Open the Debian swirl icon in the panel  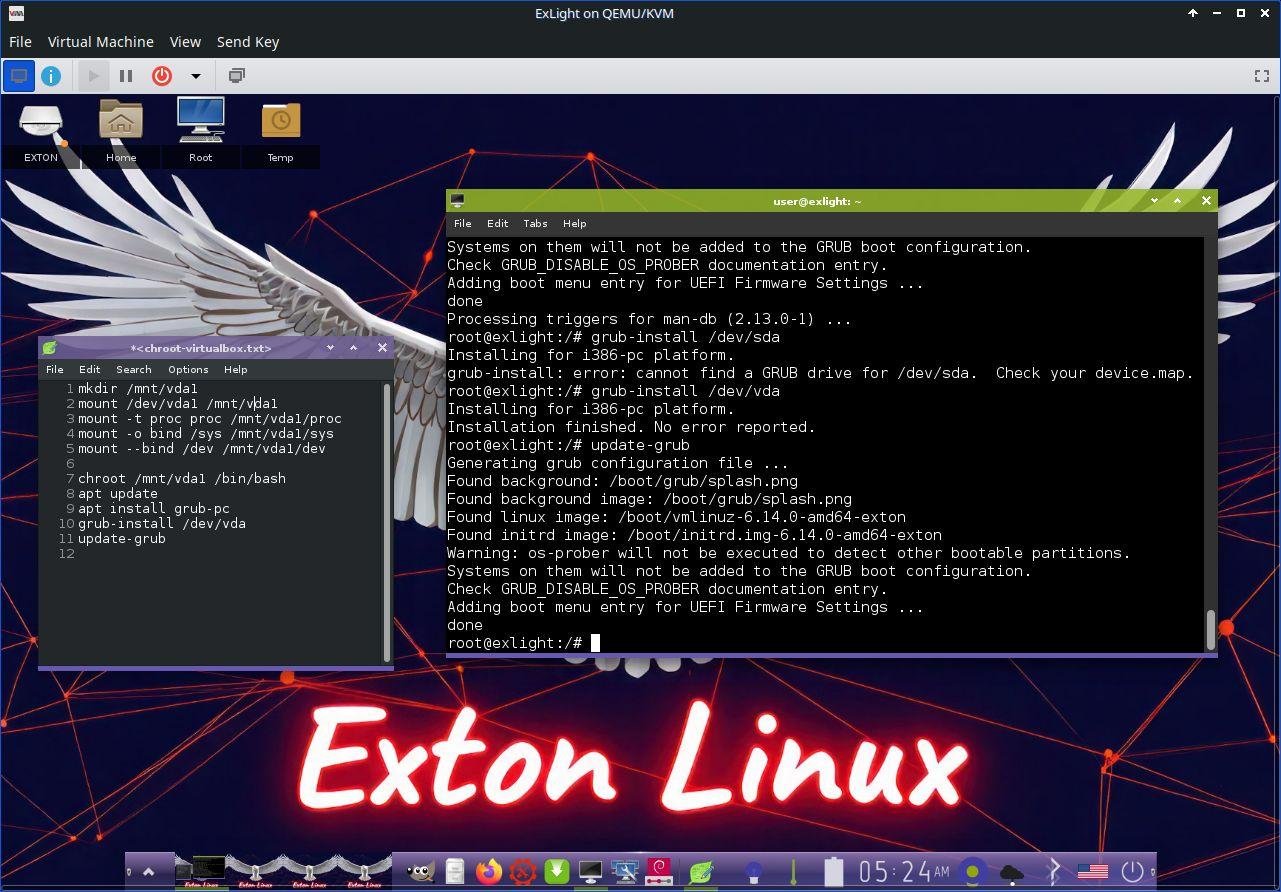tap(659, 872)
